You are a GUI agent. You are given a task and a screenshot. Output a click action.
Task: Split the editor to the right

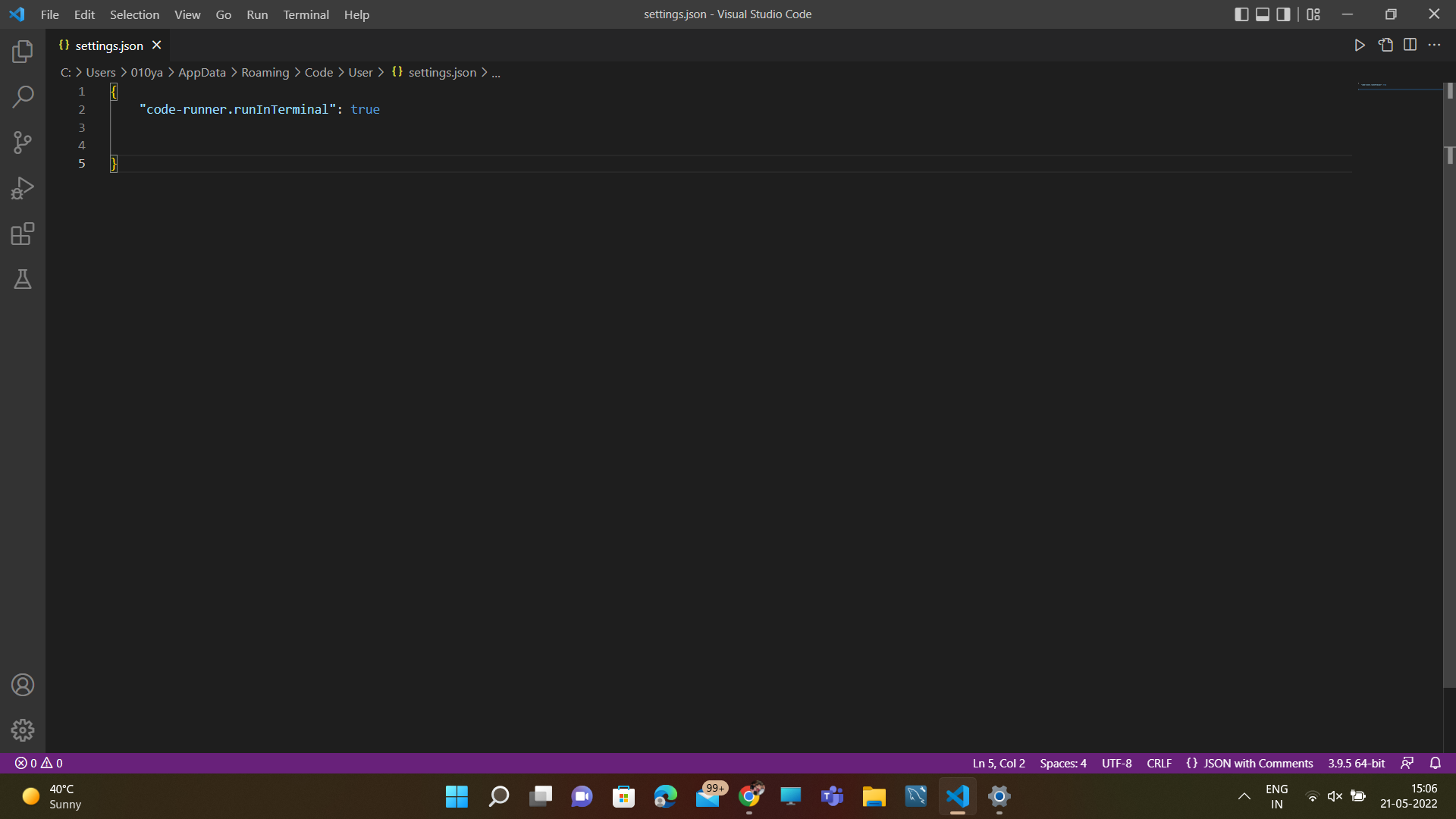pyautogui.click(x=1410, y=45)
